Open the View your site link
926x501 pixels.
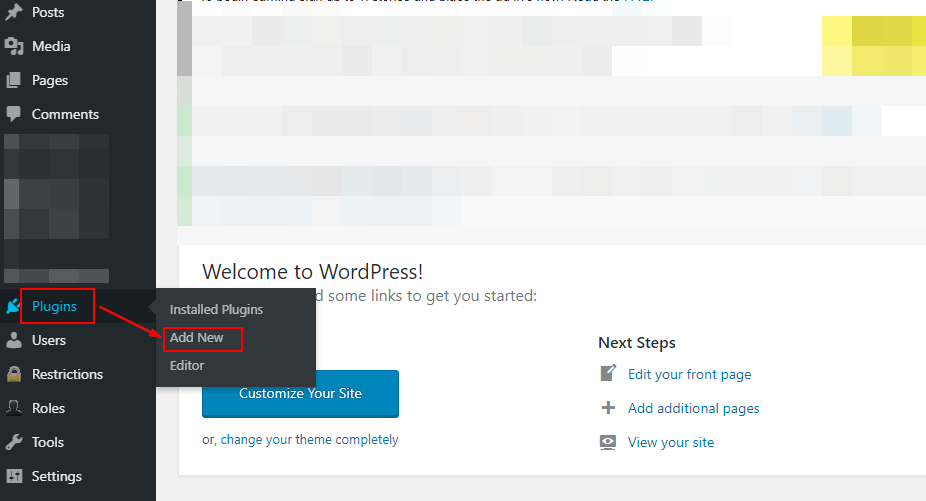pyautogui.click(x=671, y=443)
